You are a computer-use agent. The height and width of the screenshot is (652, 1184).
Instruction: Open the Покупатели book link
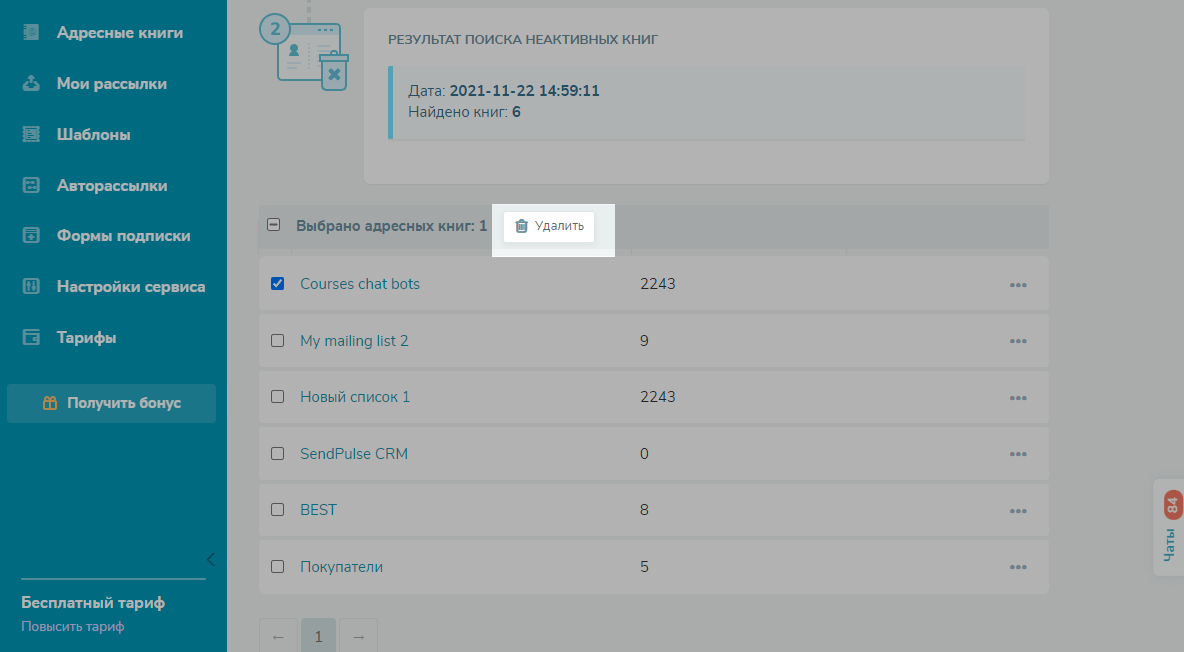point(341,567)
